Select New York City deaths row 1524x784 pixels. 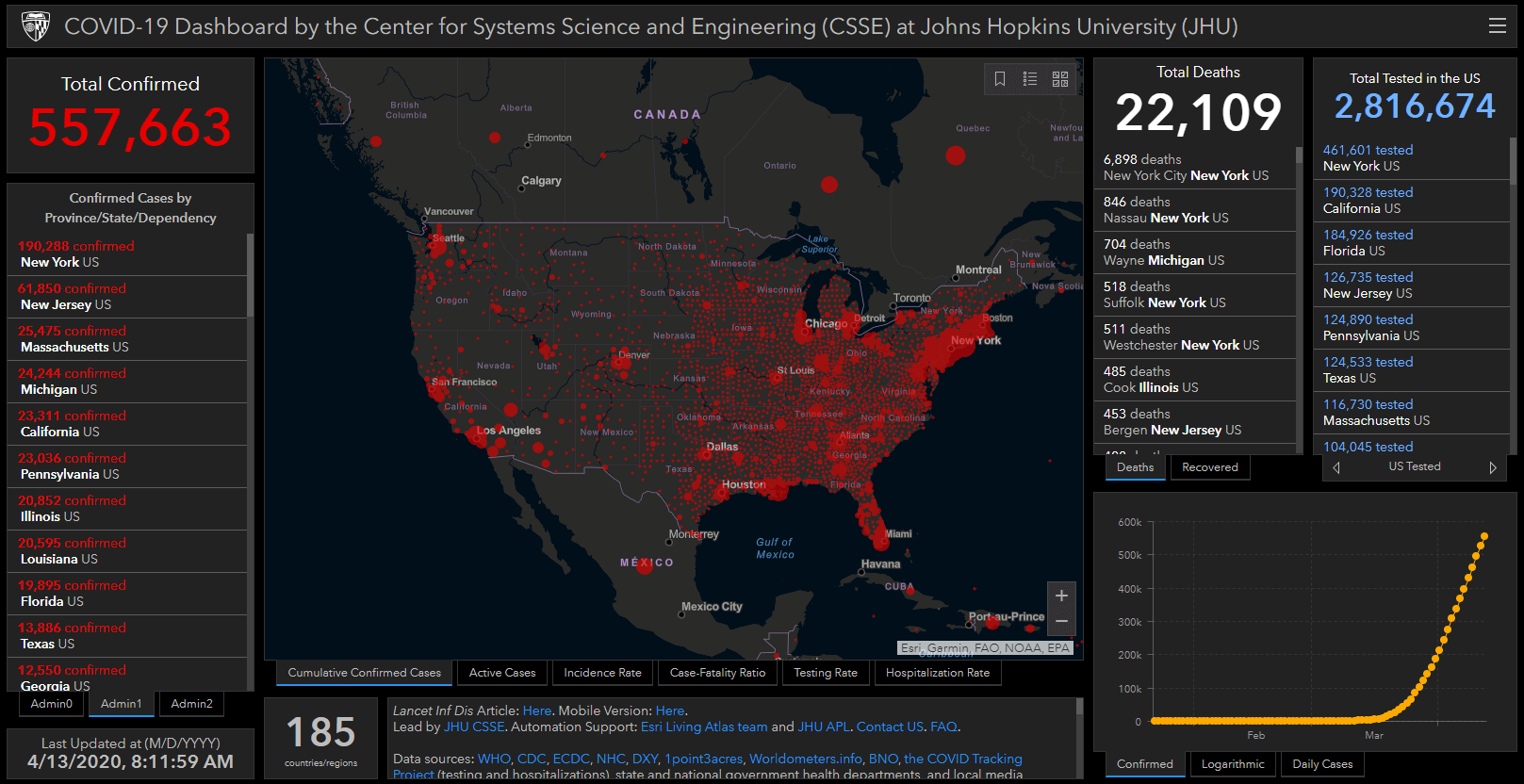click(1194, 168)
